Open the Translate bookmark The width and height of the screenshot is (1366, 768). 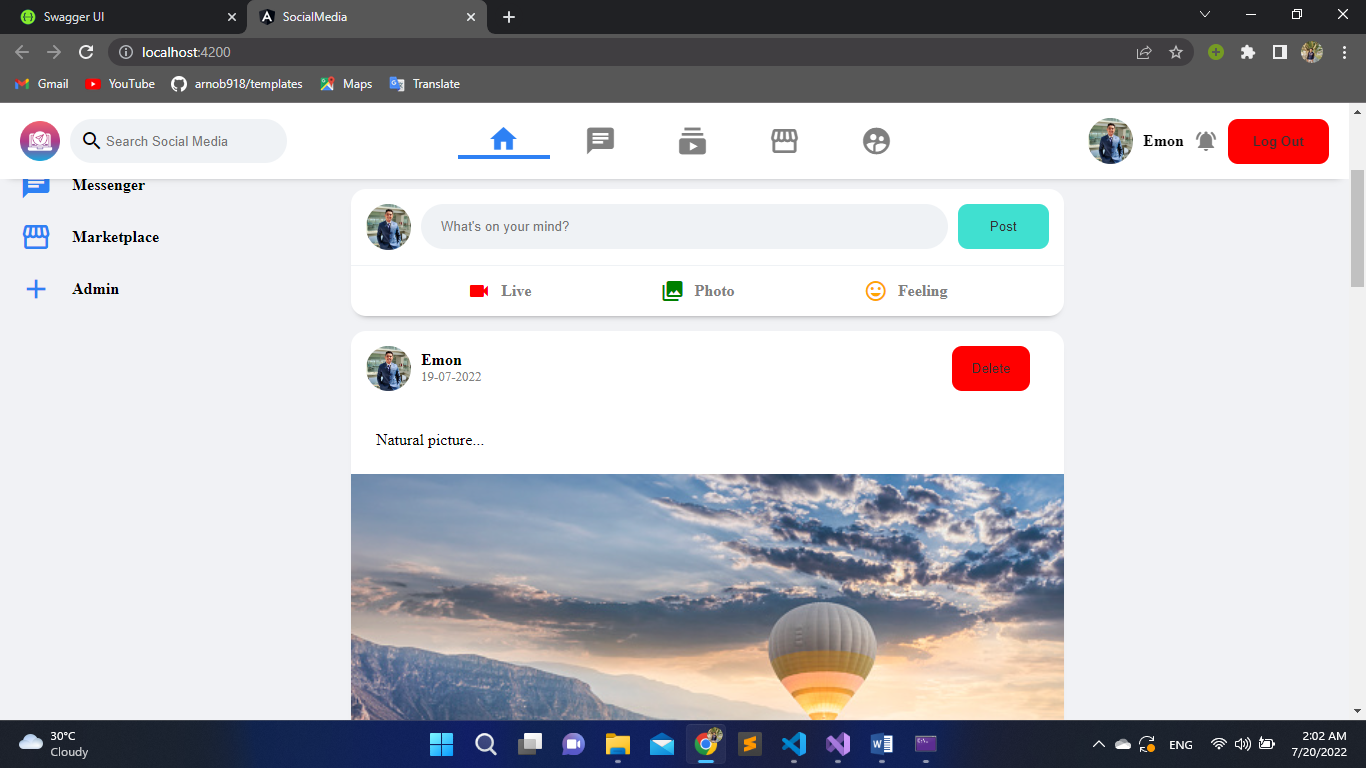(x=425, y=84)
